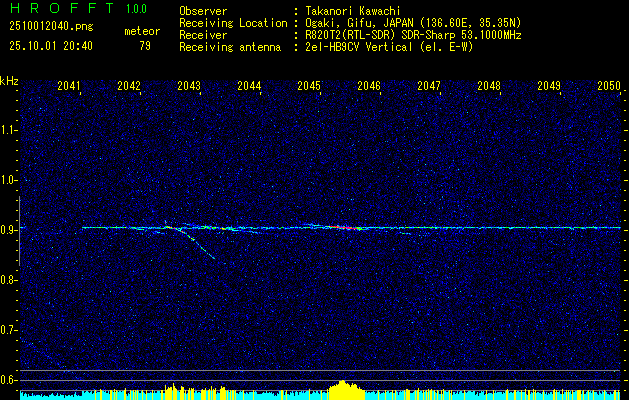Click the 2041 time label

[69, 87]
